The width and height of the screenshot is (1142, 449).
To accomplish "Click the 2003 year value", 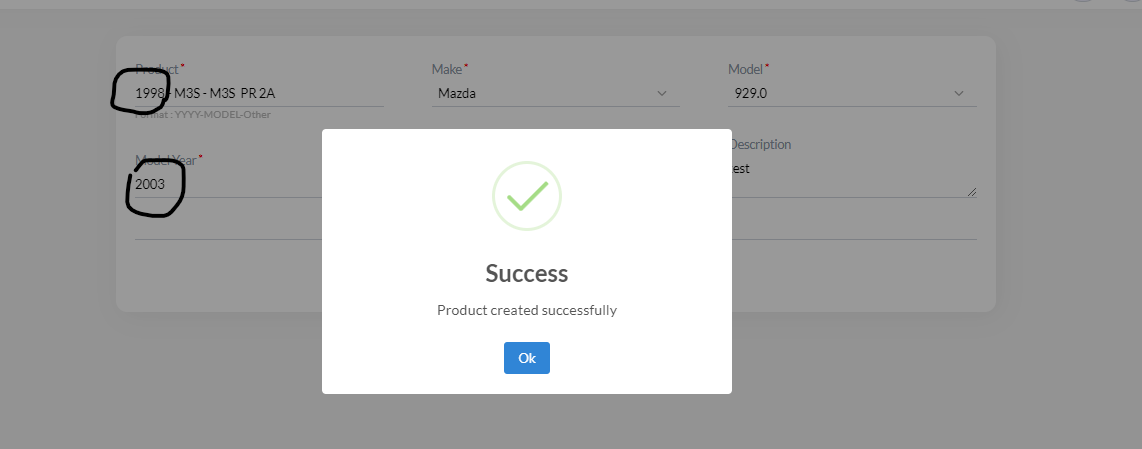I will 150,184.
